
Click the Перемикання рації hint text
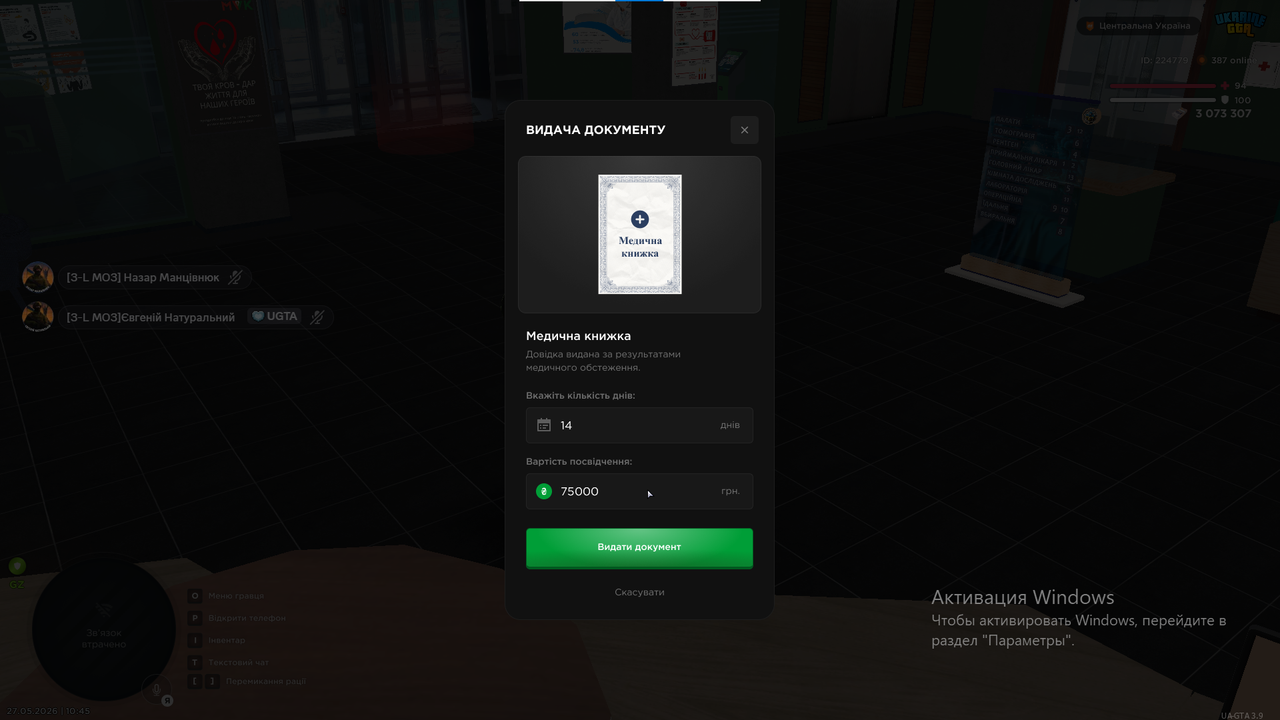(266, 681)
